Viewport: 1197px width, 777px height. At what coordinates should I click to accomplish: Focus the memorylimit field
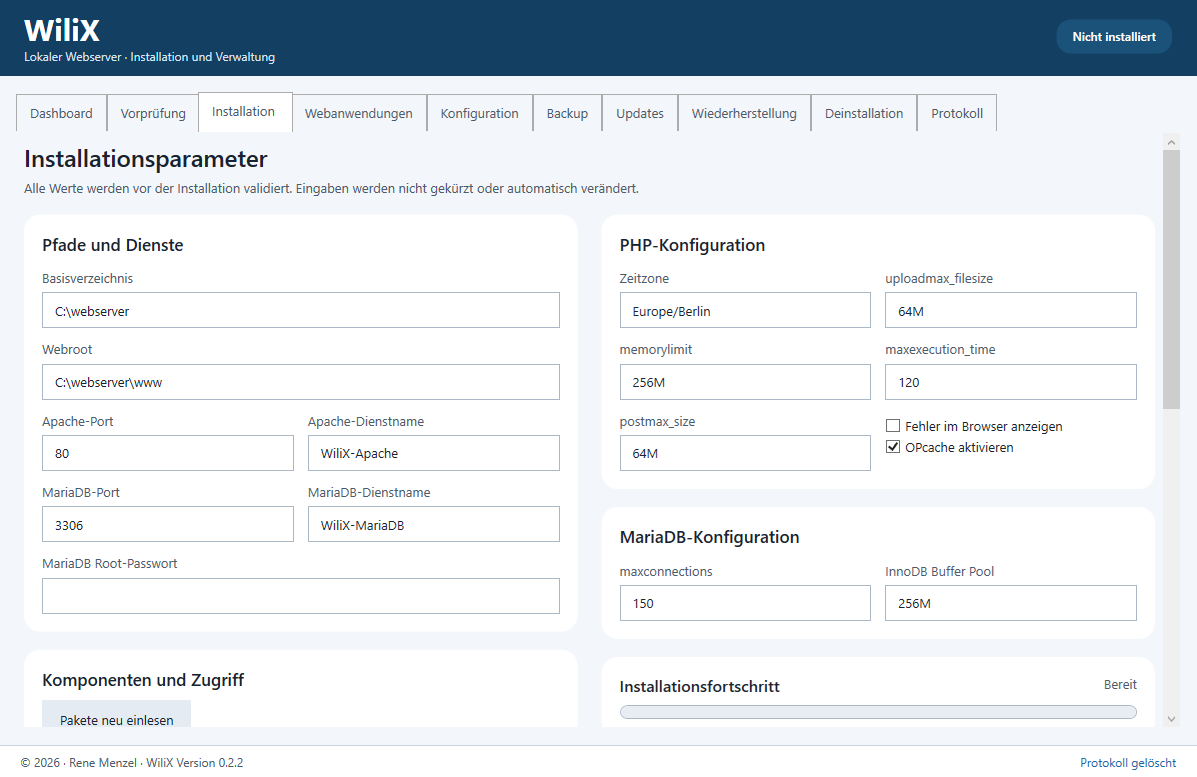point(745,382)
